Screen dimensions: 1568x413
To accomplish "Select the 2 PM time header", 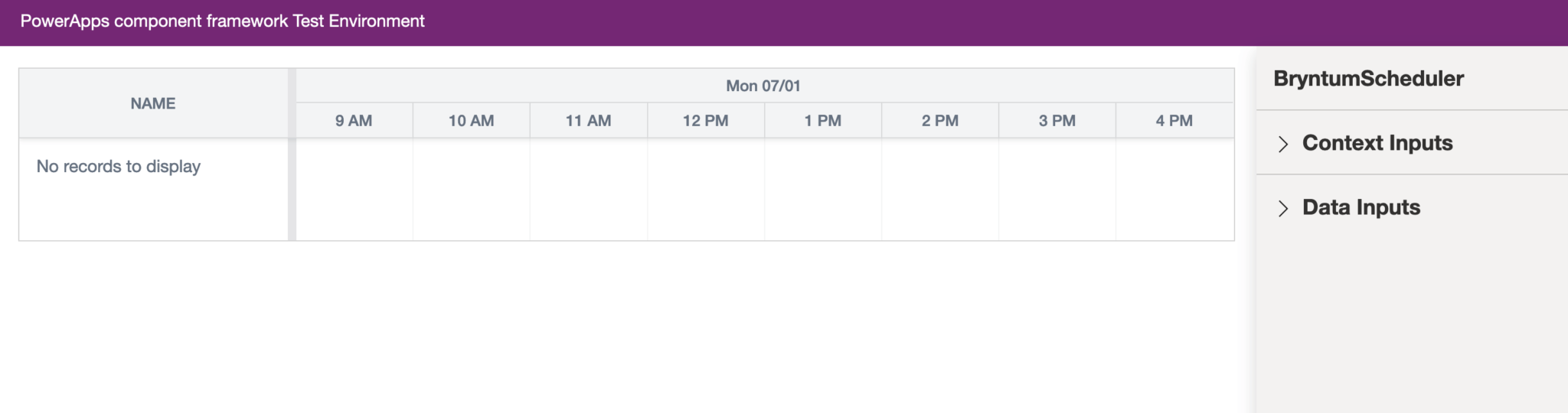I will coord(939,121).
